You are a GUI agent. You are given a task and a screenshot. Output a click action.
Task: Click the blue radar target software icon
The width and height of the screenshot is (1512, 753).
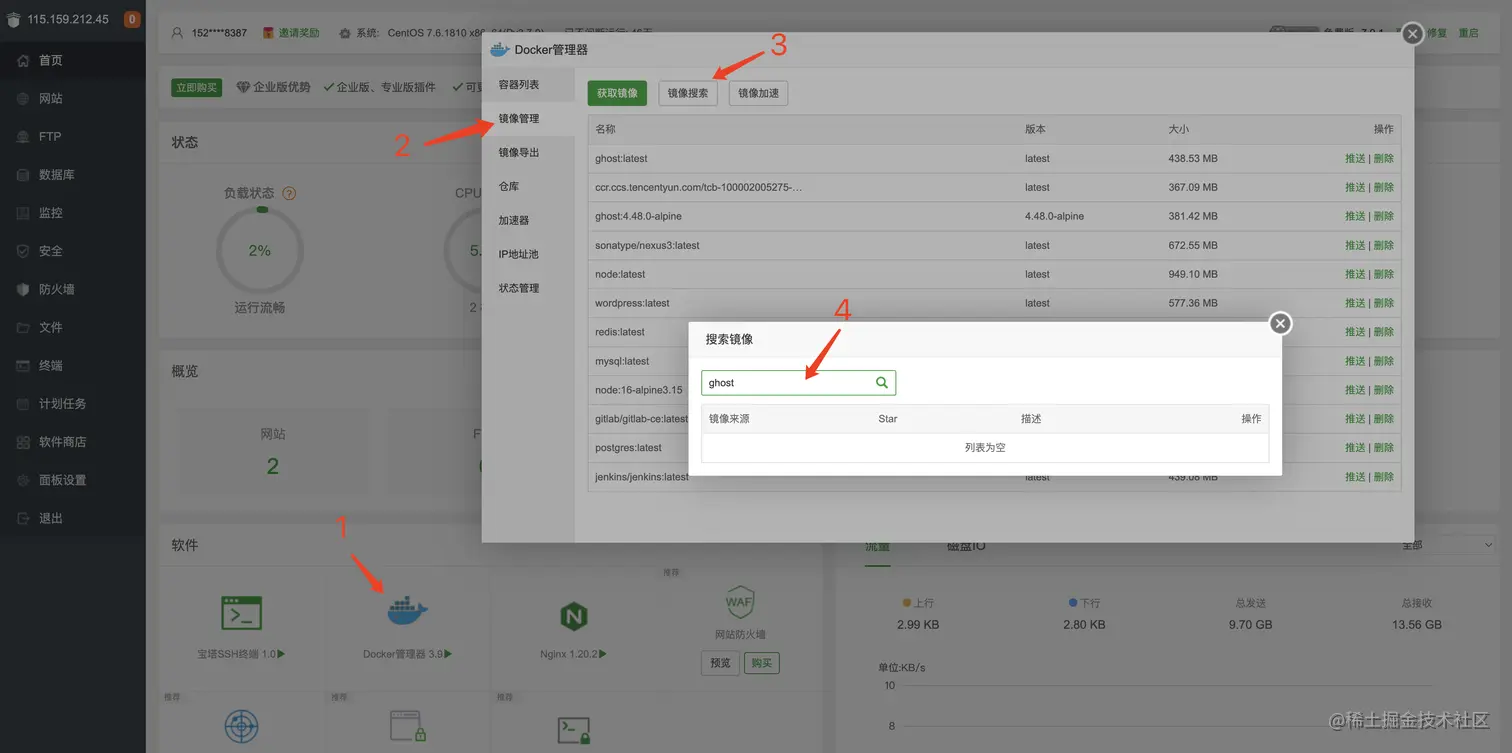241,727
